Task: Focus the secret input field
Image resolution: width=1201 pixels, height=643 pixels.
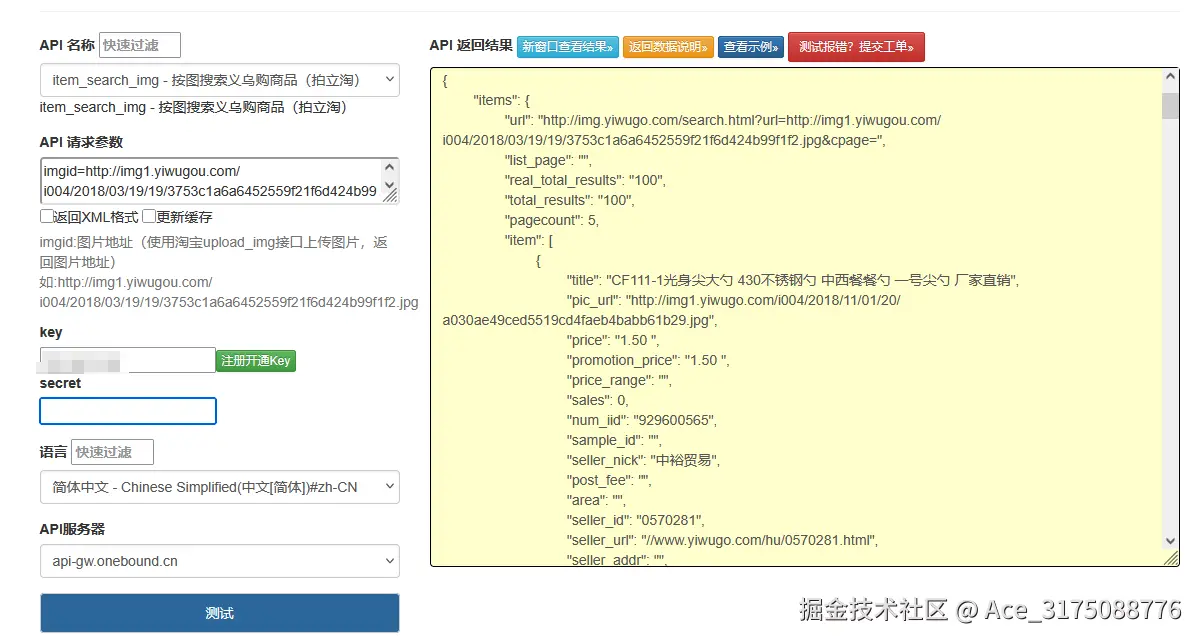Action: point(128,411)
